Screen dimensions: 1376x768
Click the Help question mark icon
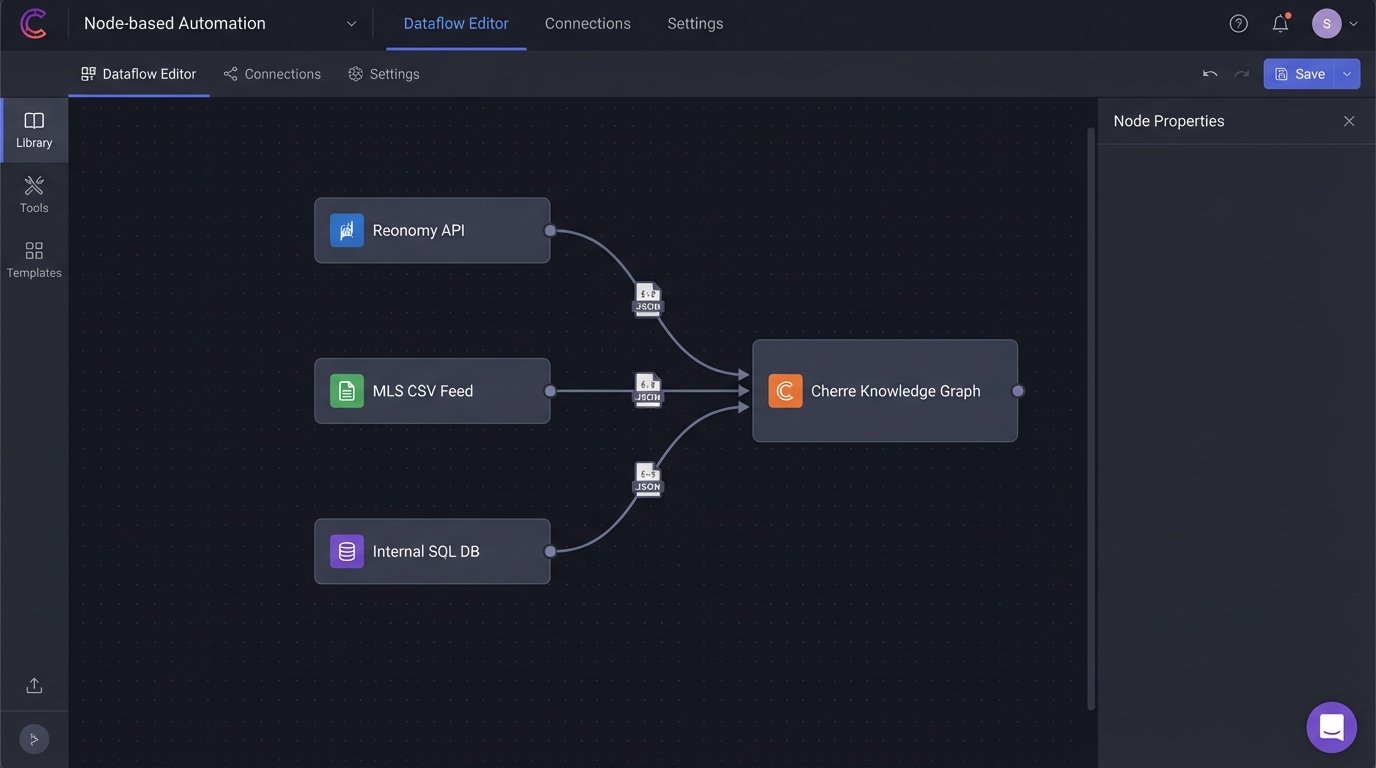coord(1238,22)
